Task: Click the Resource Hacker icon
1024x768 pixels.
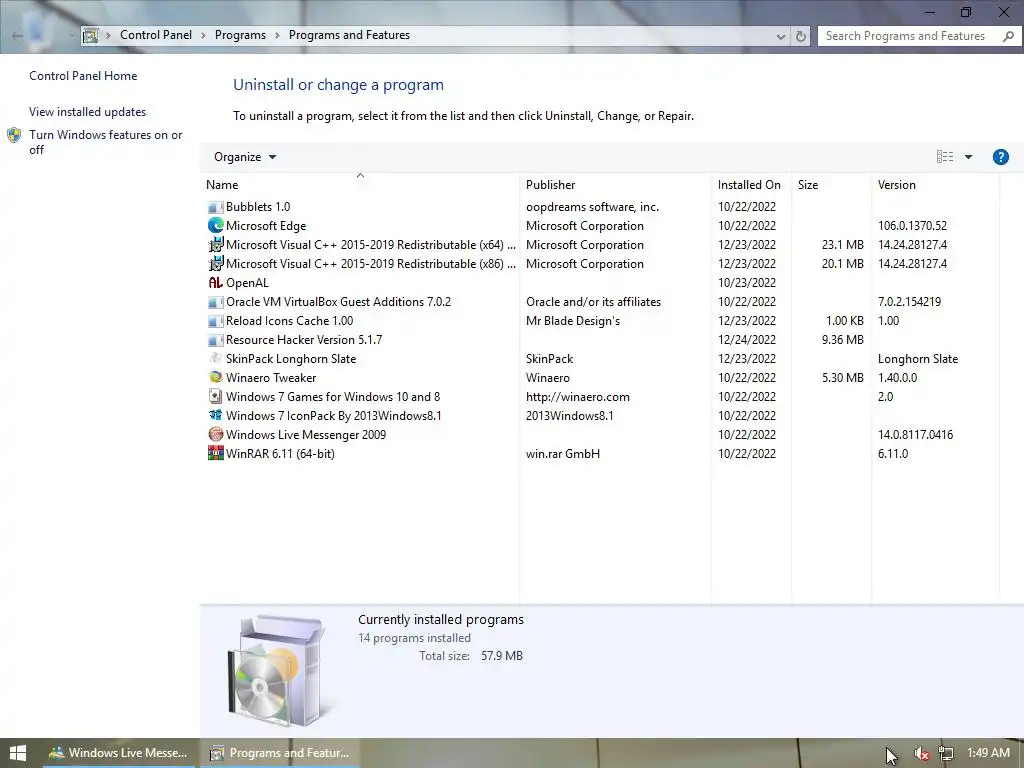Action: 216,340
